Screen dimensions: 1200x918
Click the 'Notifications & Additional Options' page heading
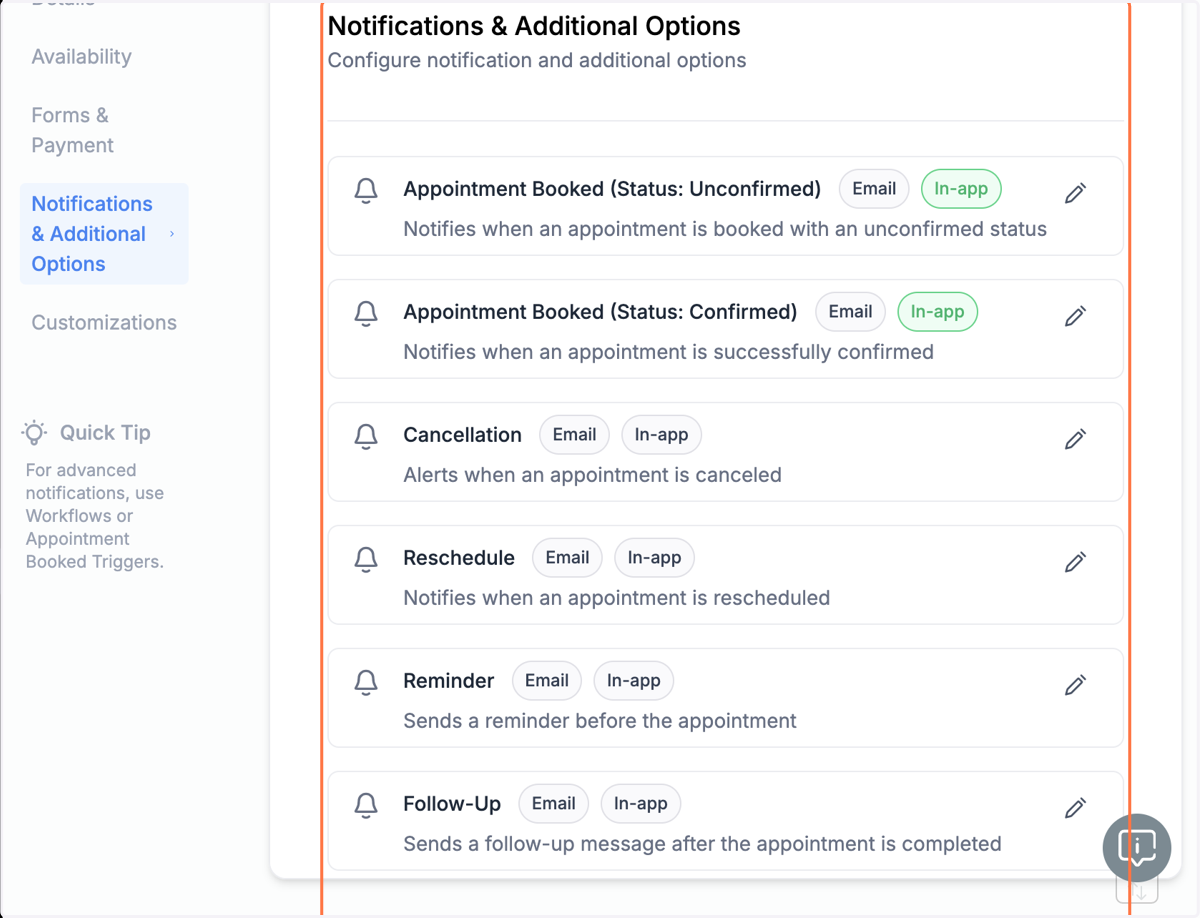[534, 26]
